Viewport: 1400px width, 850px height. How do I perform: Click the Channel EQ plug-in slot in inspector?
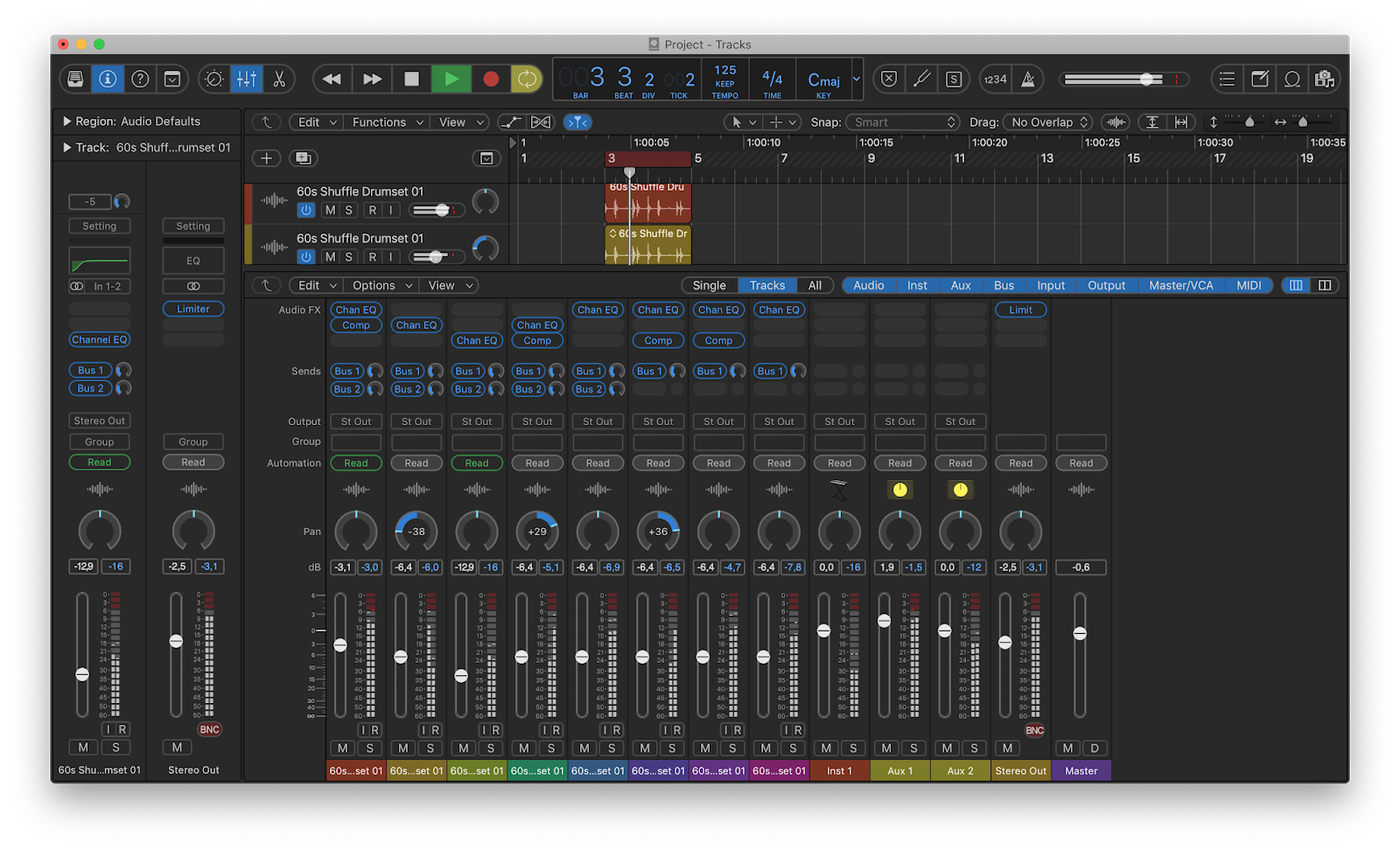99,340
